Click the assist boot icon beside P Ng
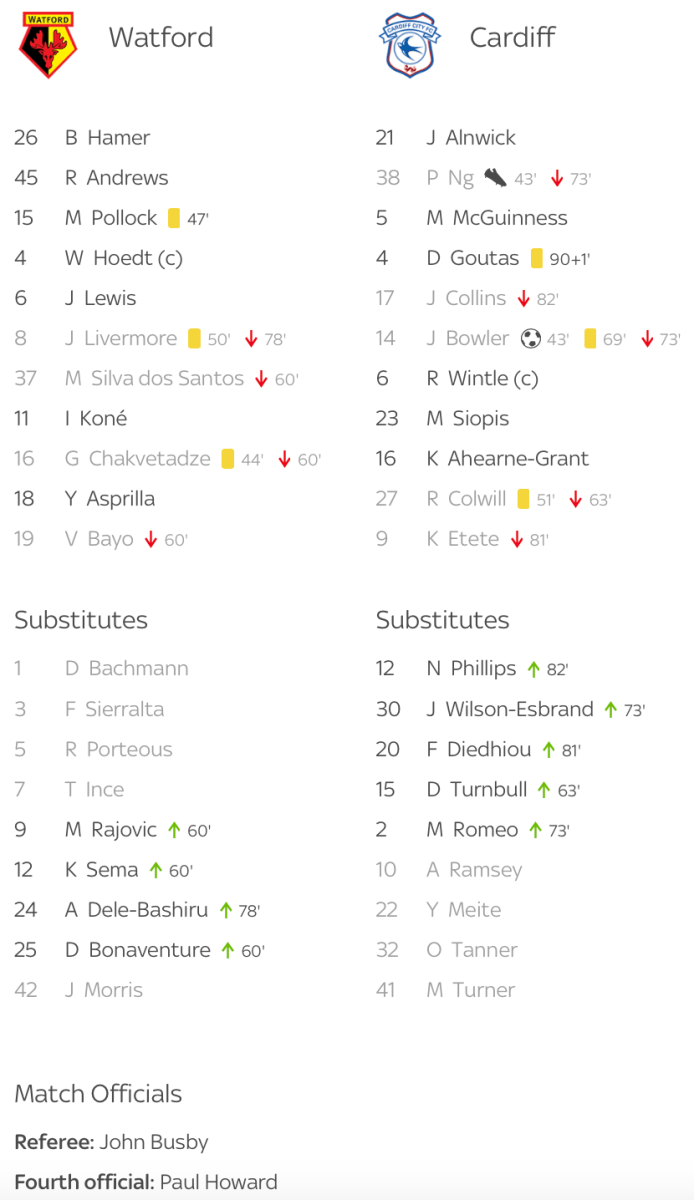This screenshot has width=694, height=1200. coord(495,178)
